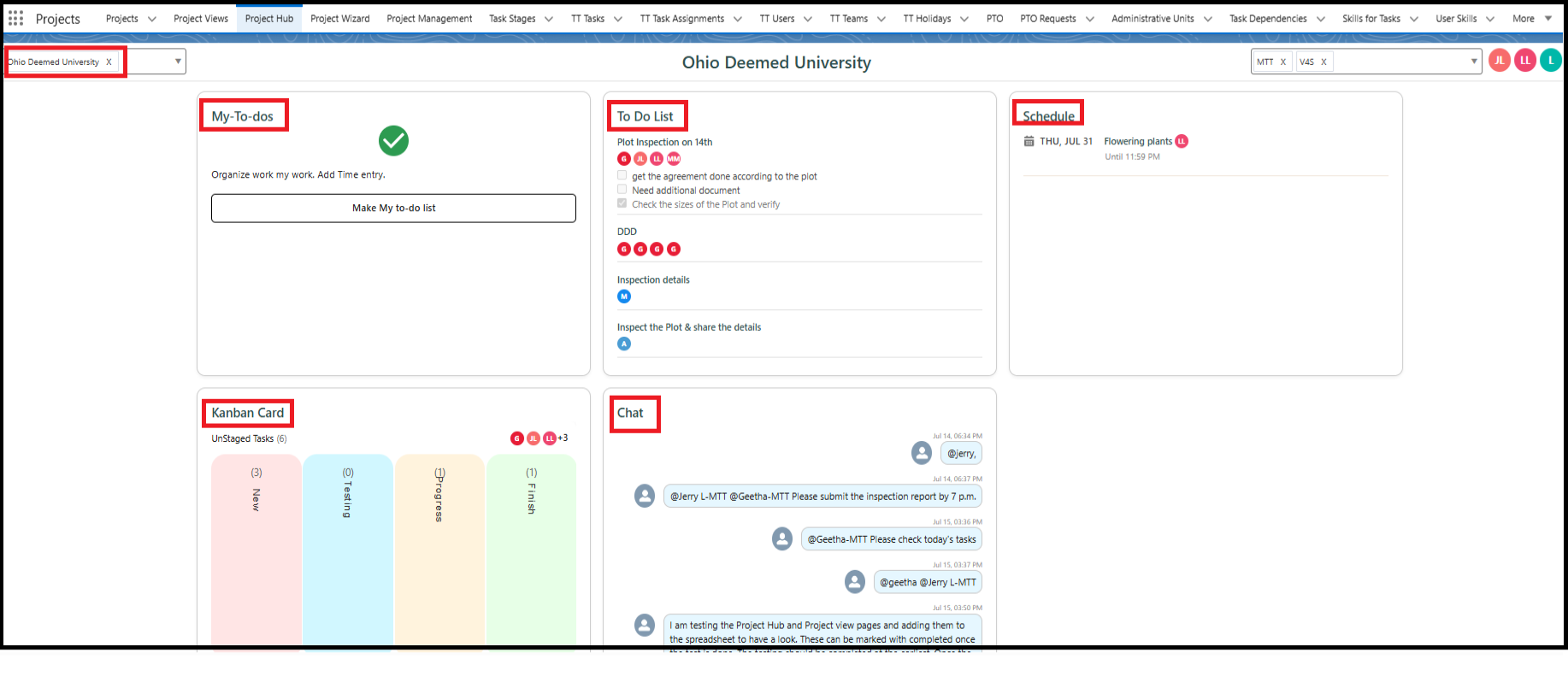Open the More navigation menu
The height and width of the screenshot is (676, 1568).
(x=1531, y=19)
